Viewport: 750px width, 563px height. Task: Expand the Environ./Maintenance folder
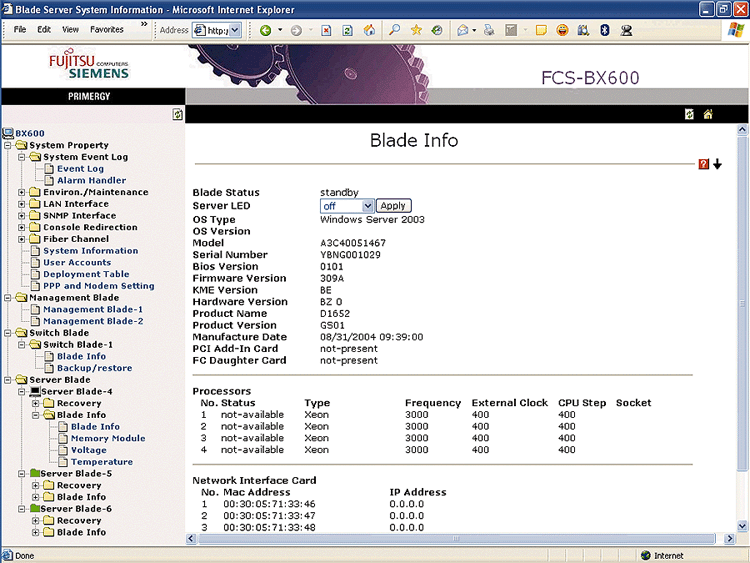22,192
